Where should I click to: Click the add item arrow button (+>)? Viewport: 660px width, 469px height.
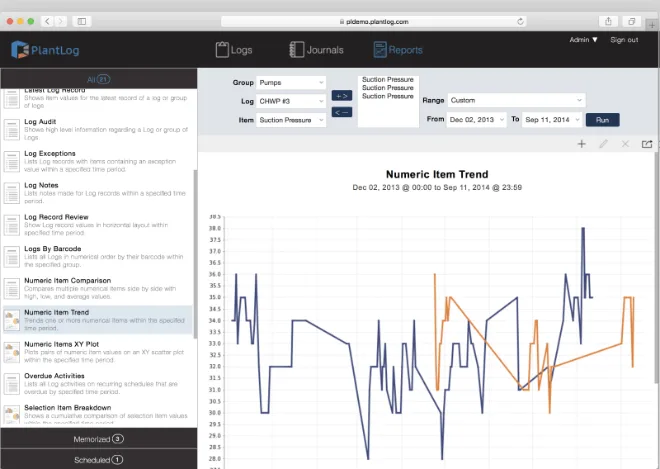pyautogui.click(x=342, y=96)
